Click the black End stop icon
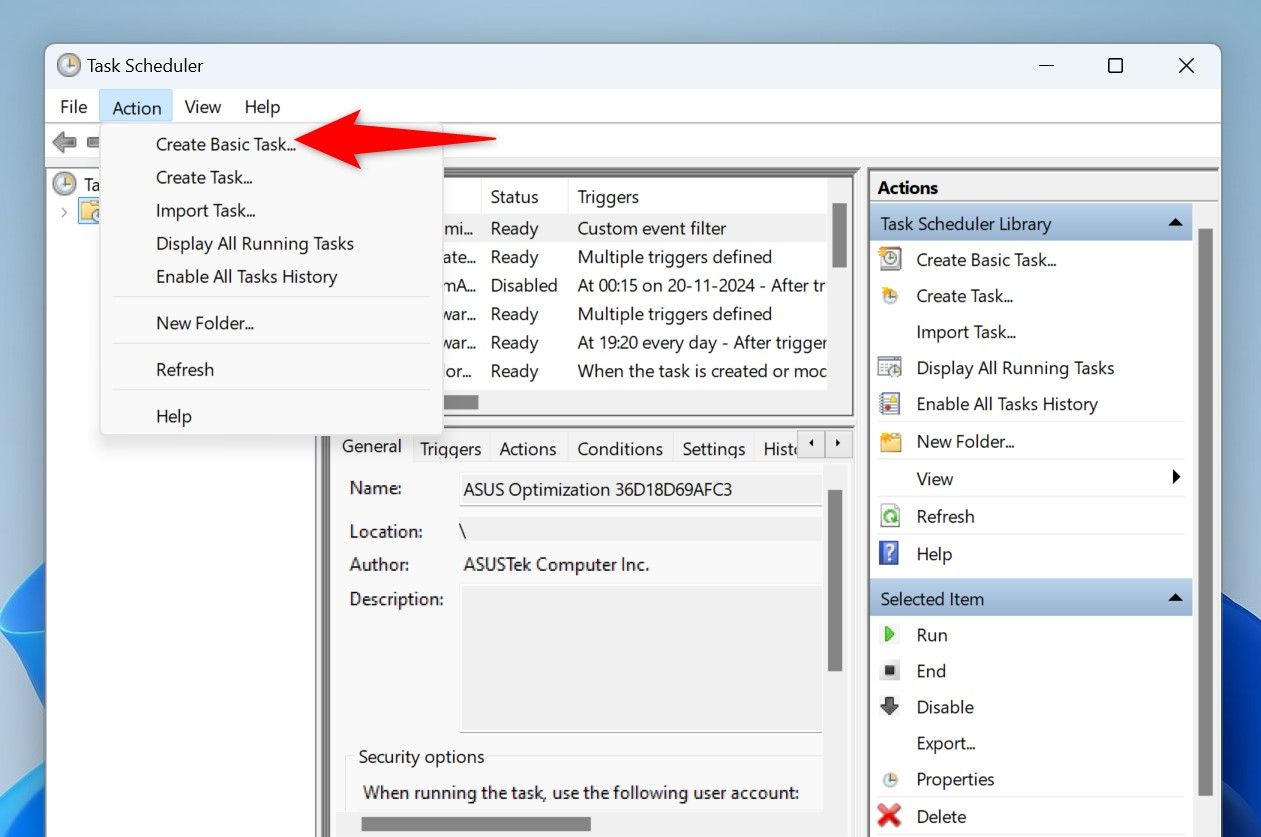The width and height of the screenshot is (1261, 837). point(889,671)
